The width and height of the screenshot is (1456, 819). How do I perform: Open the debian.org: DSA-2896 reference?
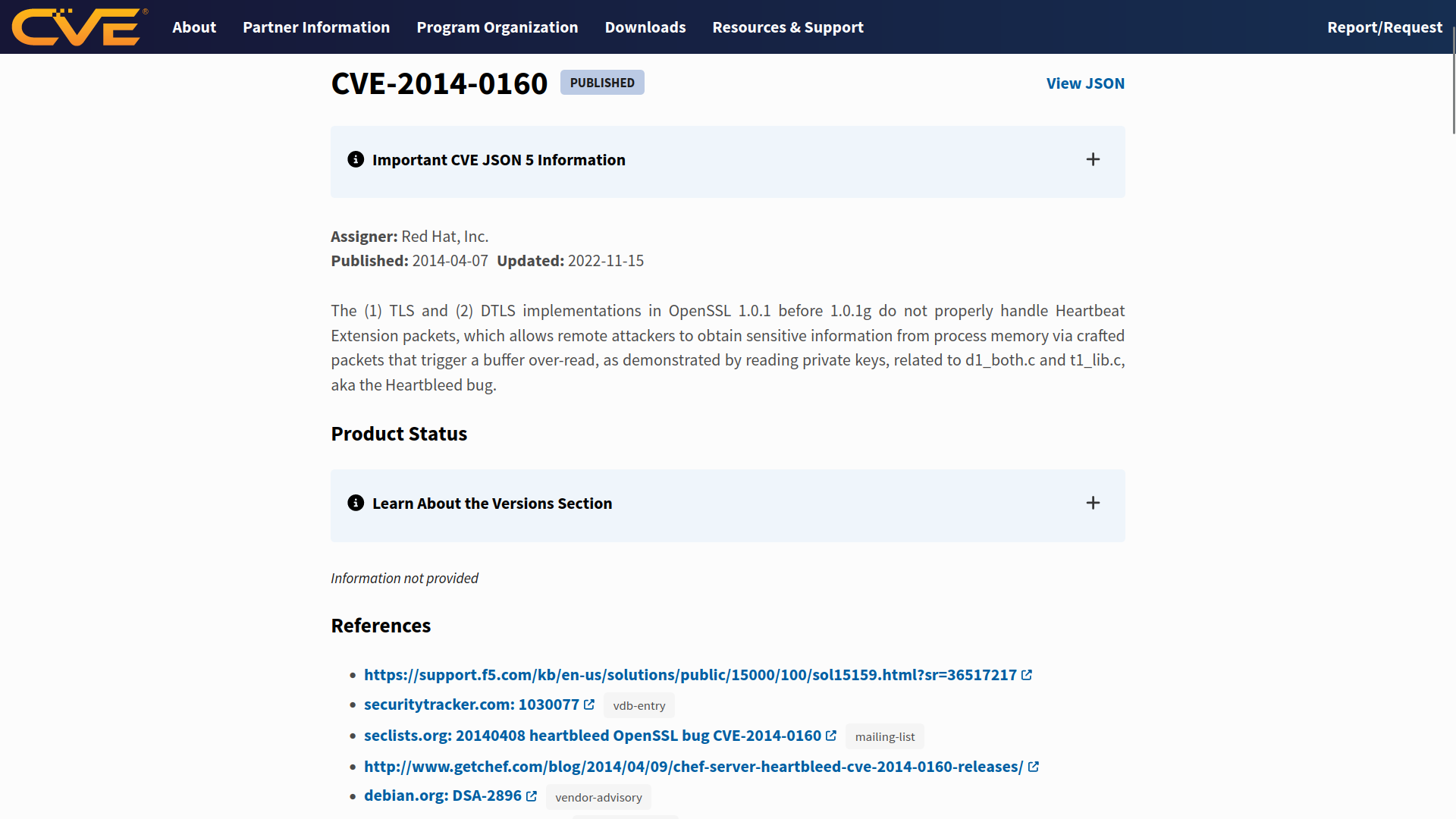(x=443, y=795)
